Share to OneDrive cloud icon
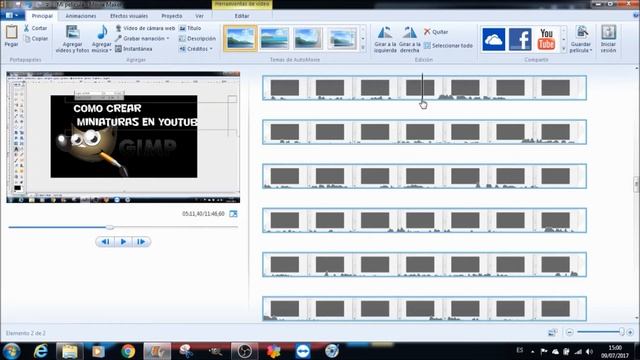This screenshot has width=640, height=360. tap(493, 39)
